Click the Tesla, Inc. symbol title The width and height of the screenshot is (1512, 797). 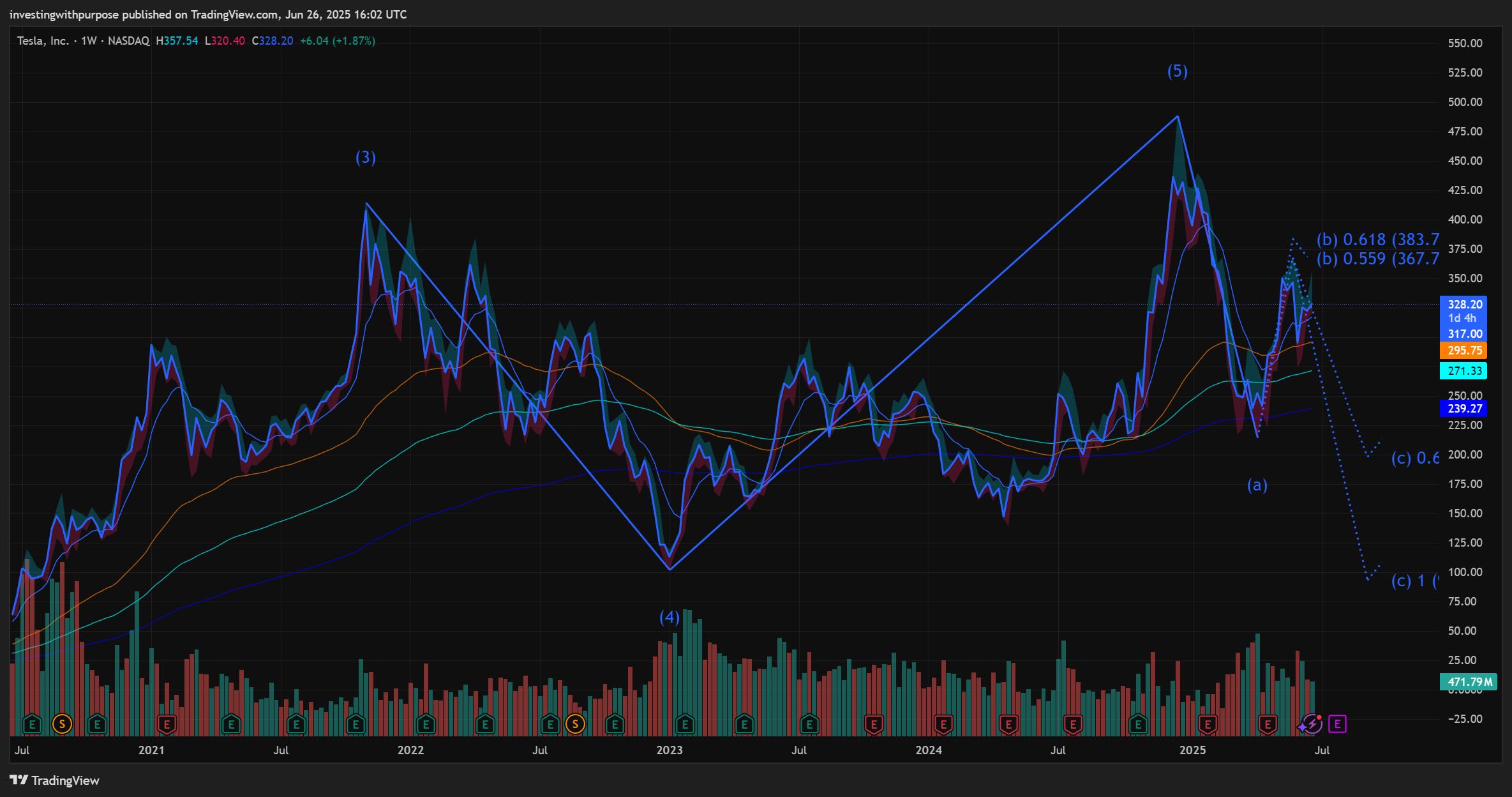[42, 41]
